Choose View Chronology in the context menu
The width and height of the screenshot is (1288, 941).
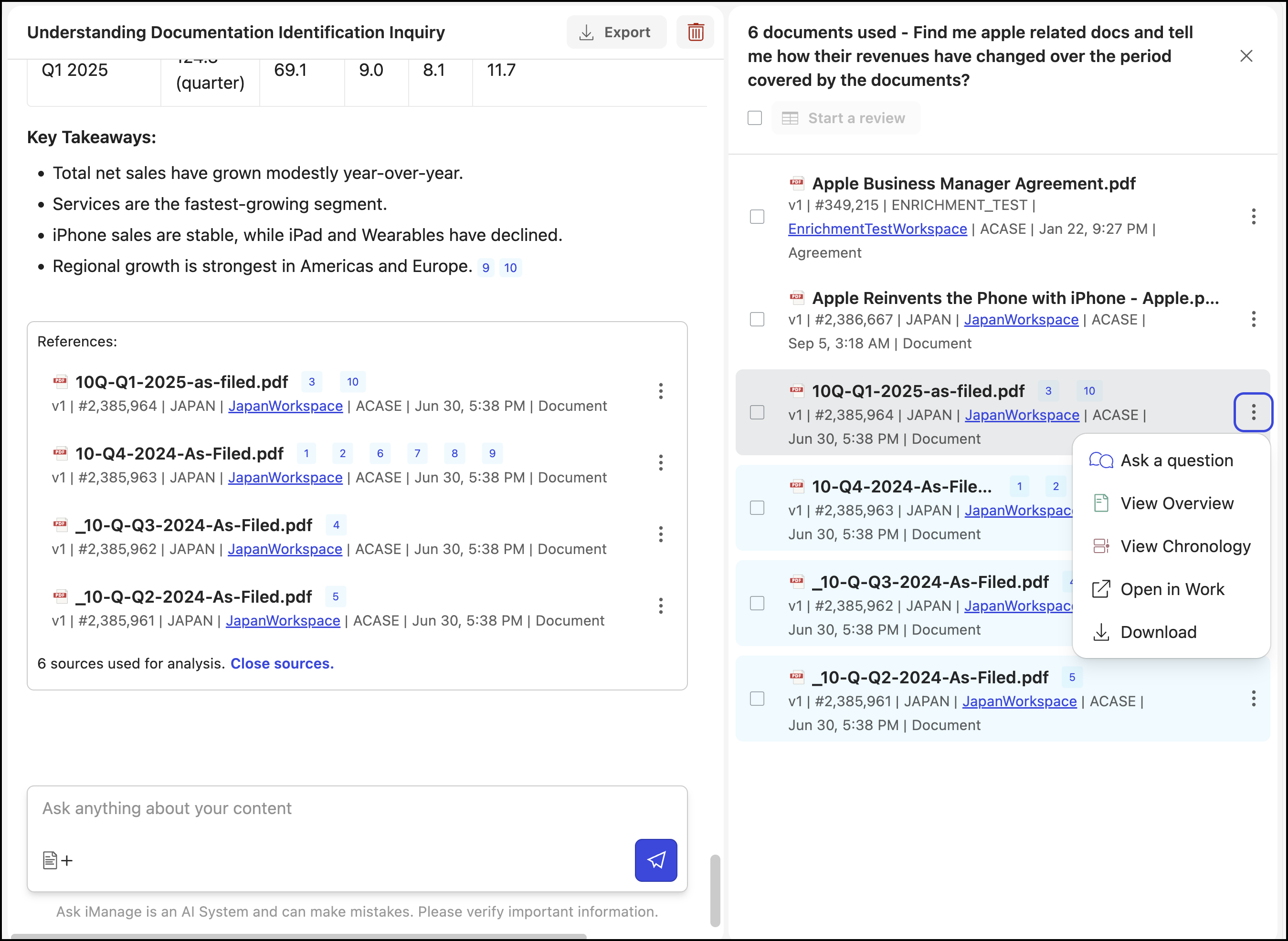[1185, 546]
